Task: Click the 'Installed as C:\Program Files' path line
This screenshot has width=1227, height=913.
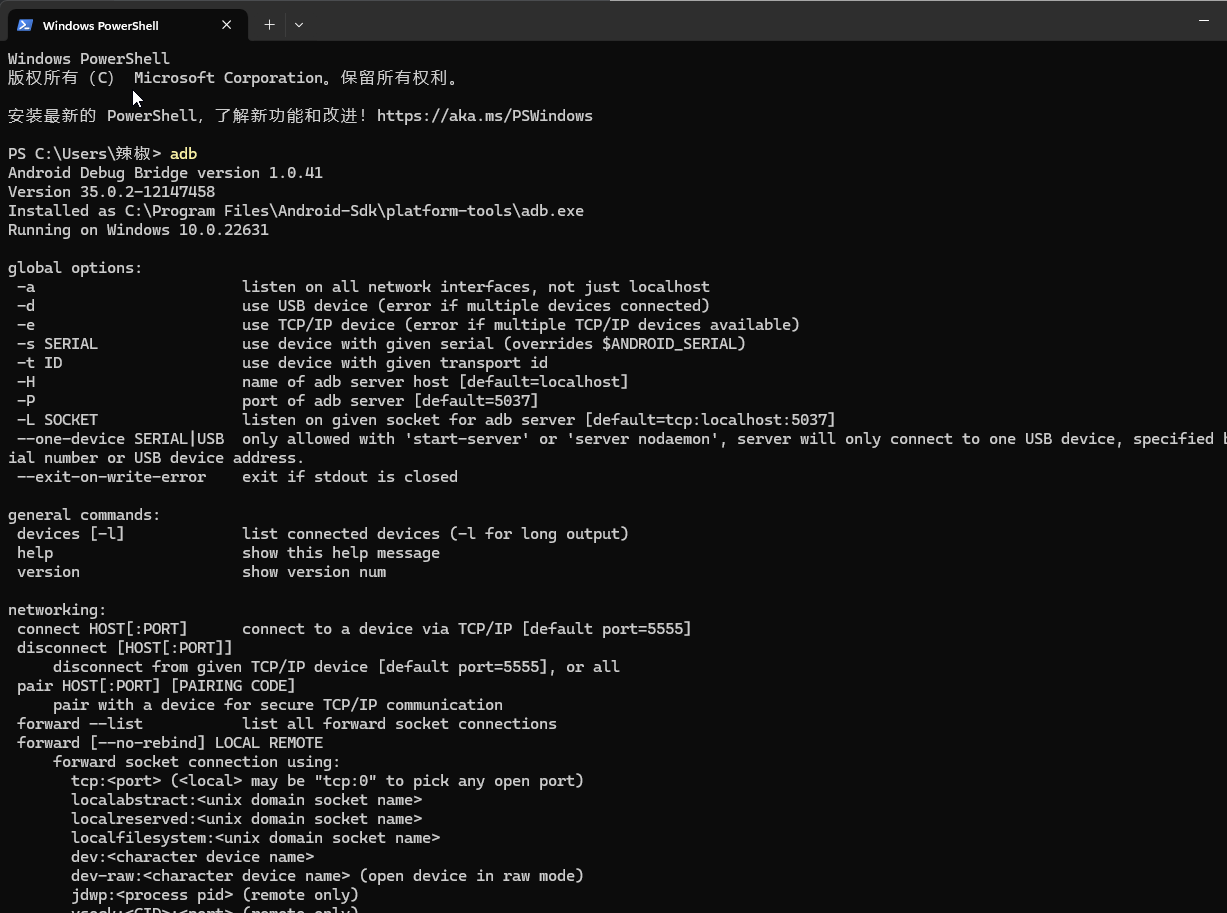Action: coord(296,211)
